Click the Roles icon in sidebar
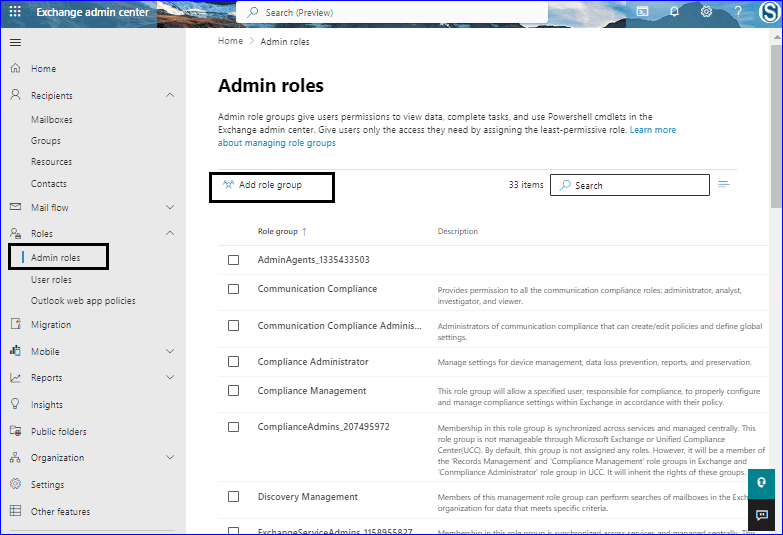 15,233
